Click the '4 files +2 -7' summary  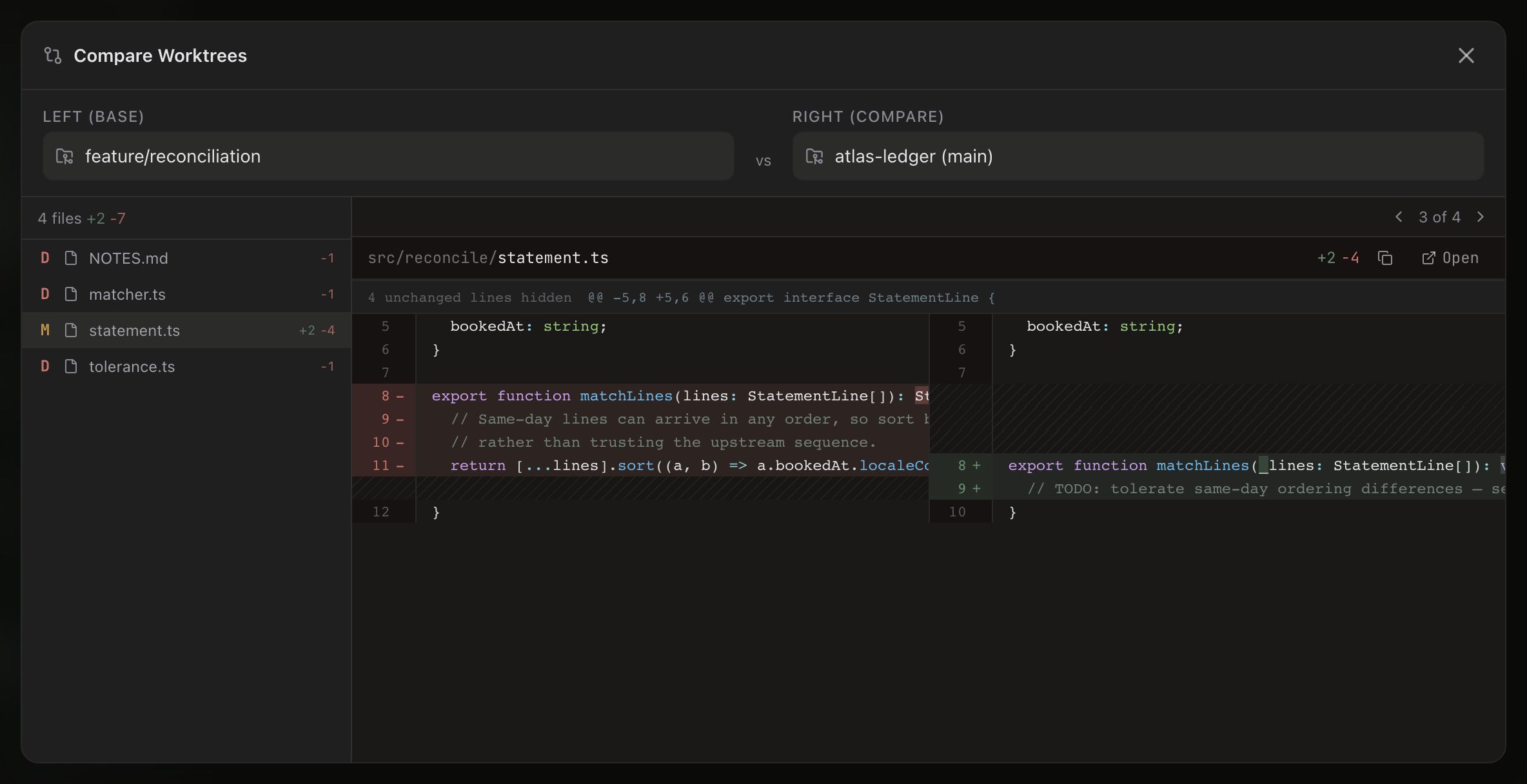click(82, 219)
